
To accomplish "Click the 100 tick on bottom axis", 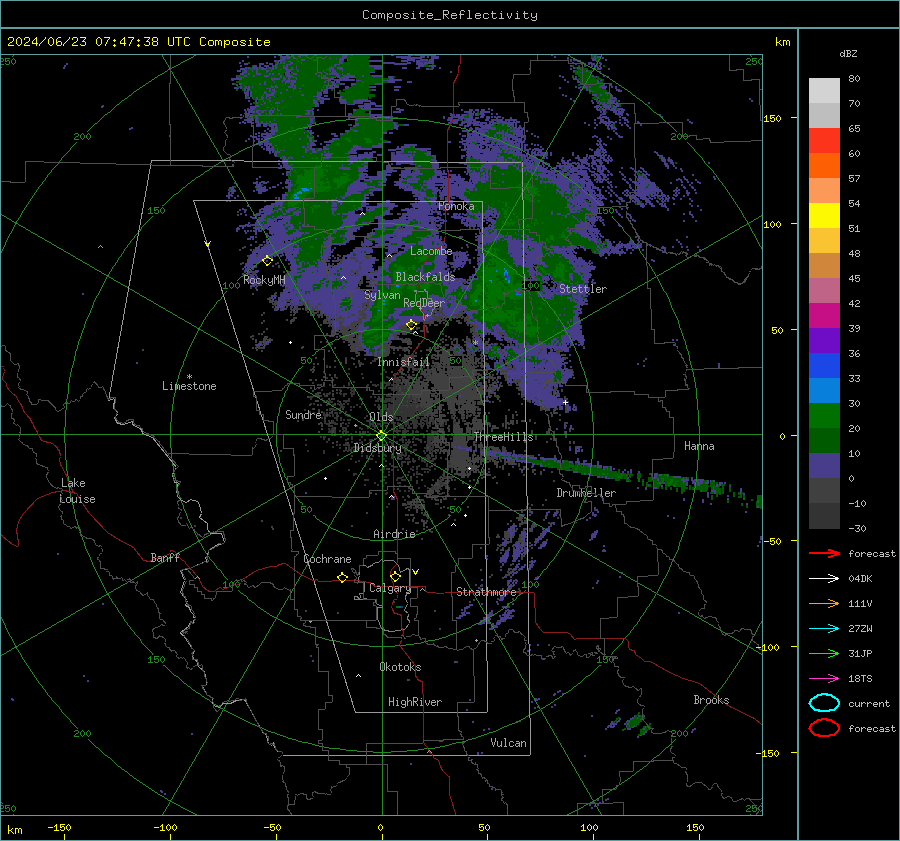I will pyautogui.click(x=589, y=827).
